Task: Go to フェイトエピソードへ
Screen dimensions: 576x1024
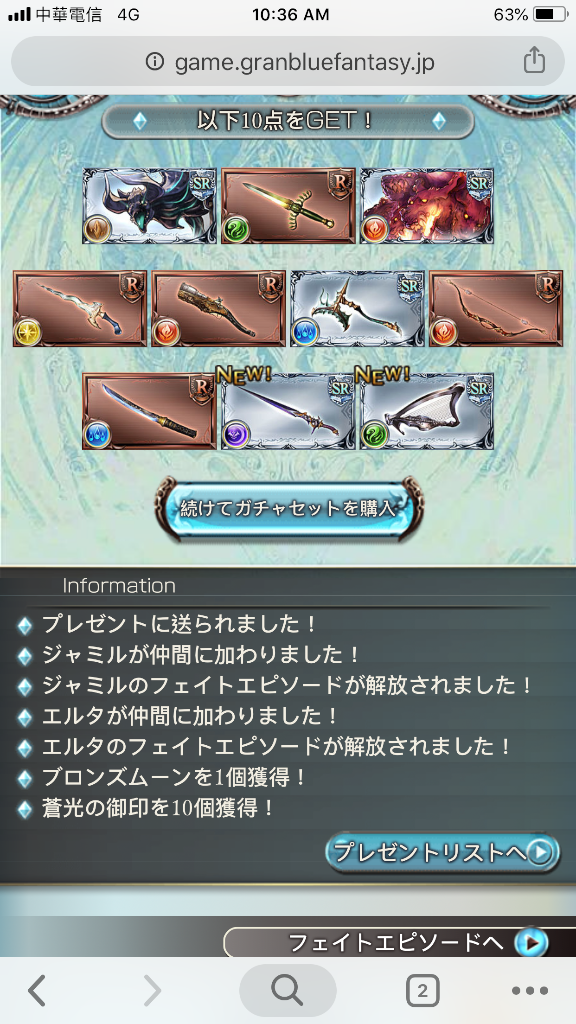Action: point(400,942)
